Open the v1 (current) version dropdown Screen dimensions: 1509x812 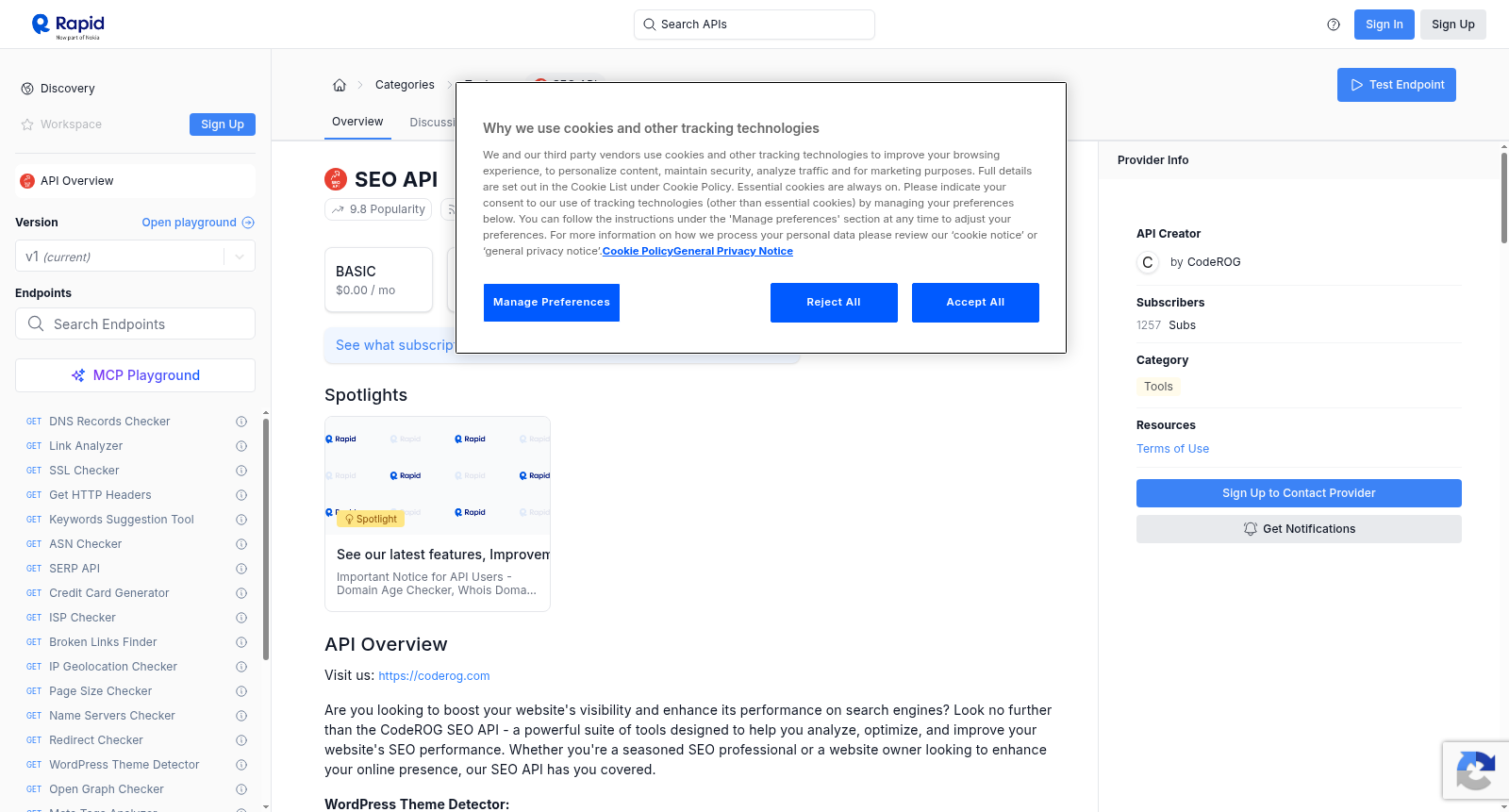(x=135, y=257)
